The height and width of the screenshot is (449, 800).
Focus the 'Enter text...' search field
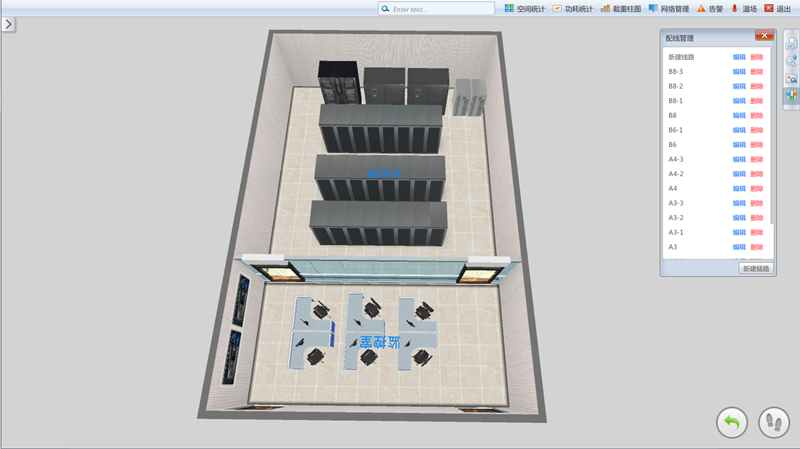tap(440, 9)
